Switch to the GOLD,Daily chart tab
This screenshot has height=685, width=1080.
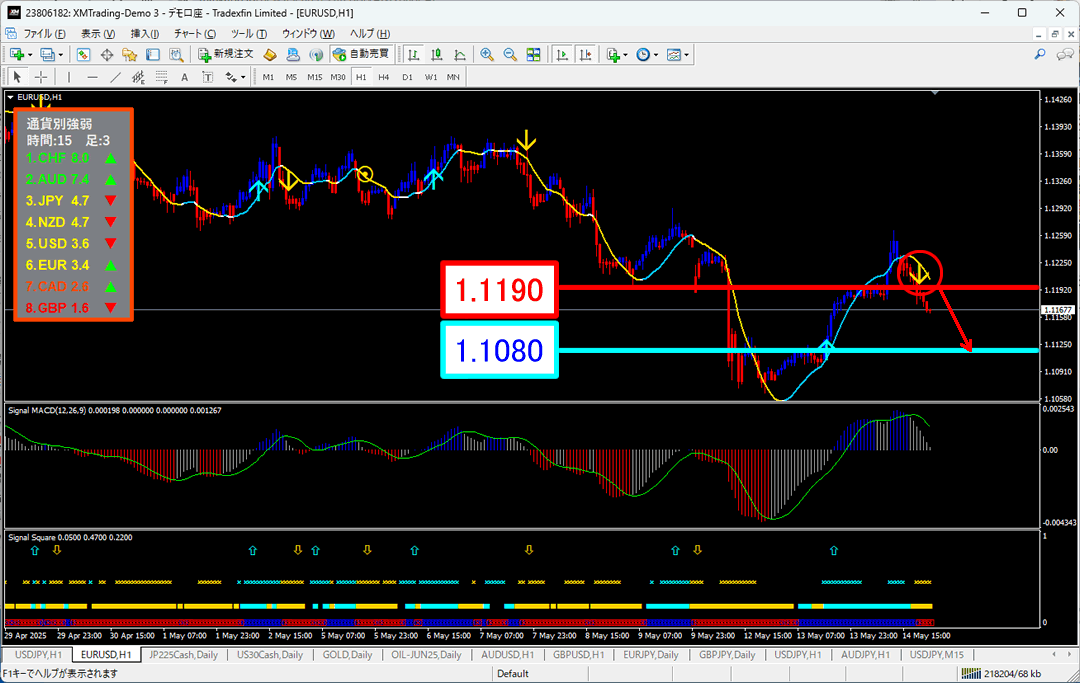(x=347, y=655)
